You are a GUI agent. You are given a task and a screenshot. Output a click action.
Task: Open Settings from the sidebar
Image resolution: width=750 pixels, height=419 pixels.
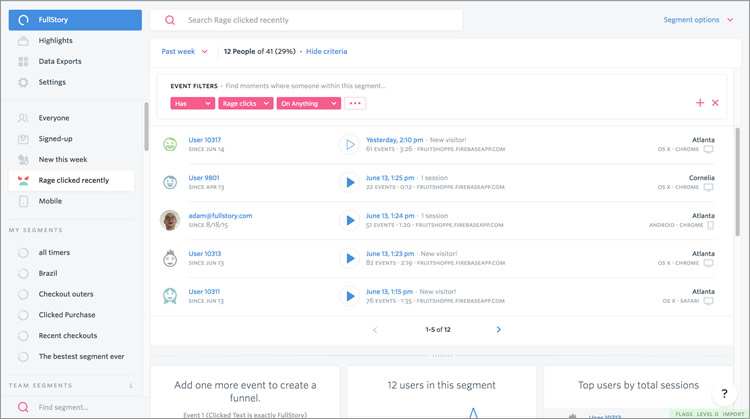[x=52, y=82]
